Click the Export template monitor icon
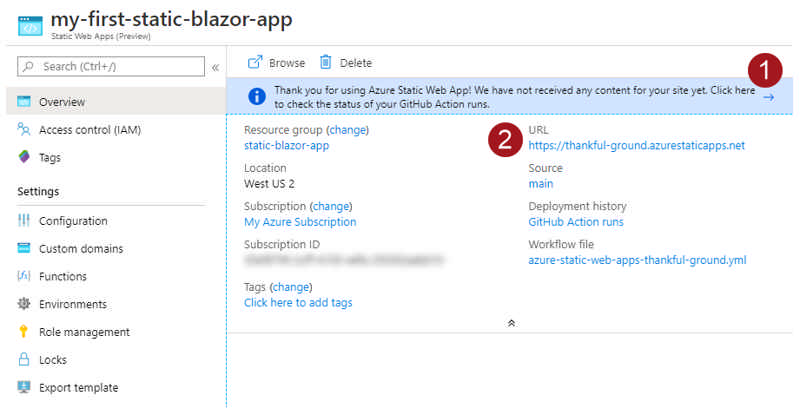This screenshot has height=415, width=800. (x=24, y=387)
